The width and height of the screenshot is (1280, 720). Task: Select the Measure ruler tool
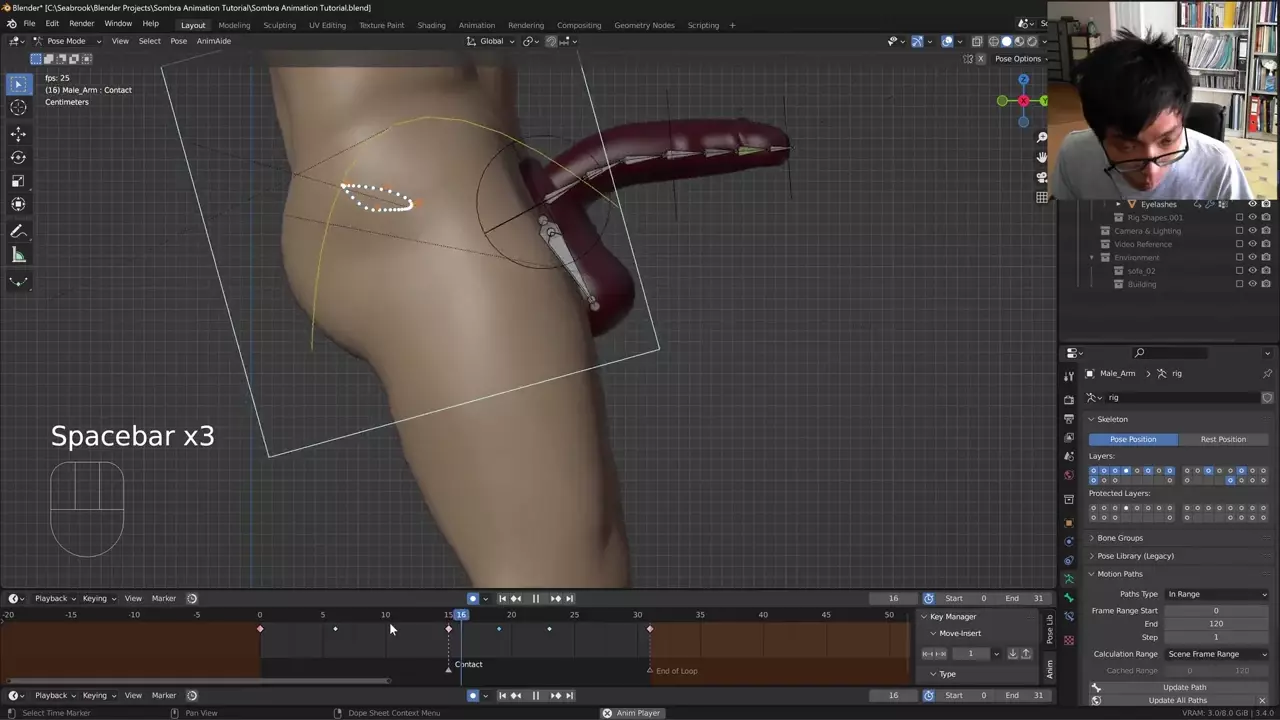point(18,255)
